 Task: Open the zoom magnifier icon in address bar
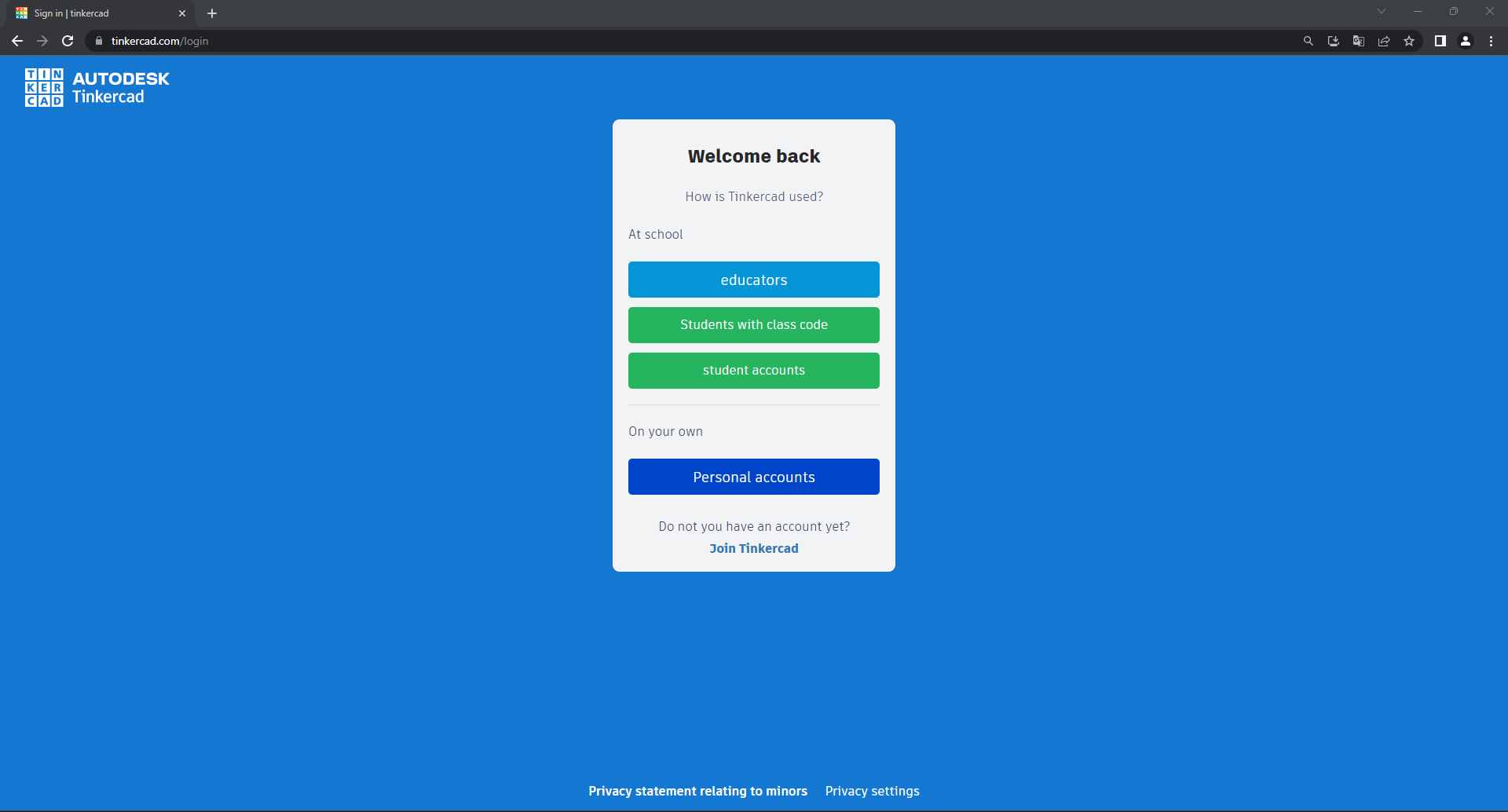coord(1309,41)
